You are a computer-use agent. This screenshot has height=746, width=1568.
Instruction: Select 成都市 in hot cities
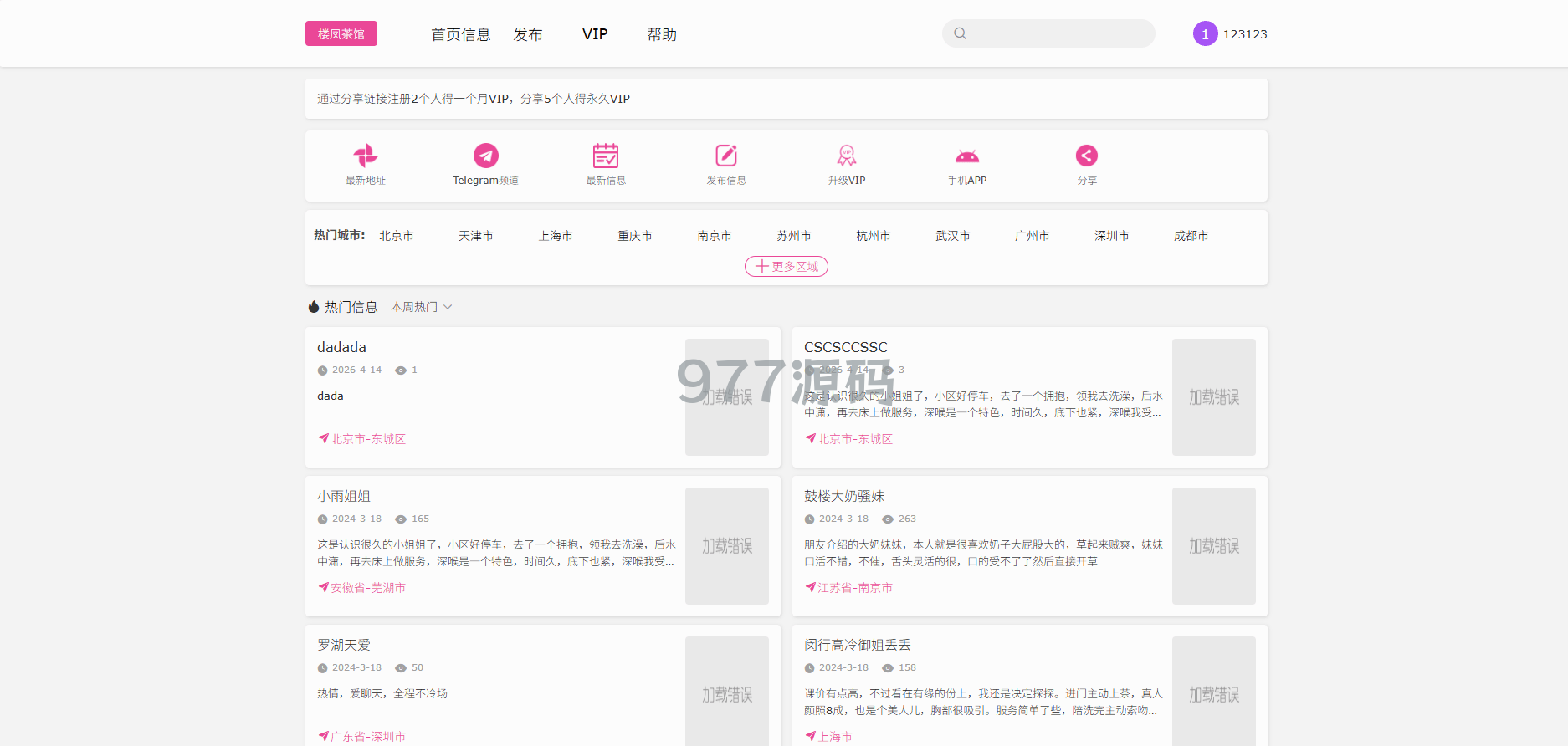click(x=1191, y=236)
